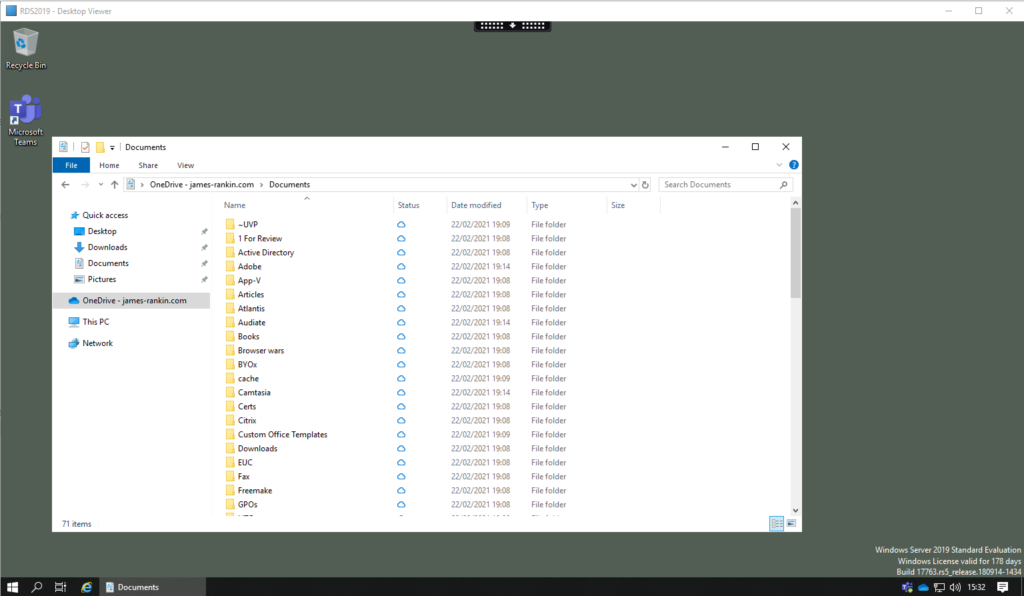Sort files by the Date modified column
Image resolution: width=1024 pixels, height=596 pixels.
(x=476, y=205)
